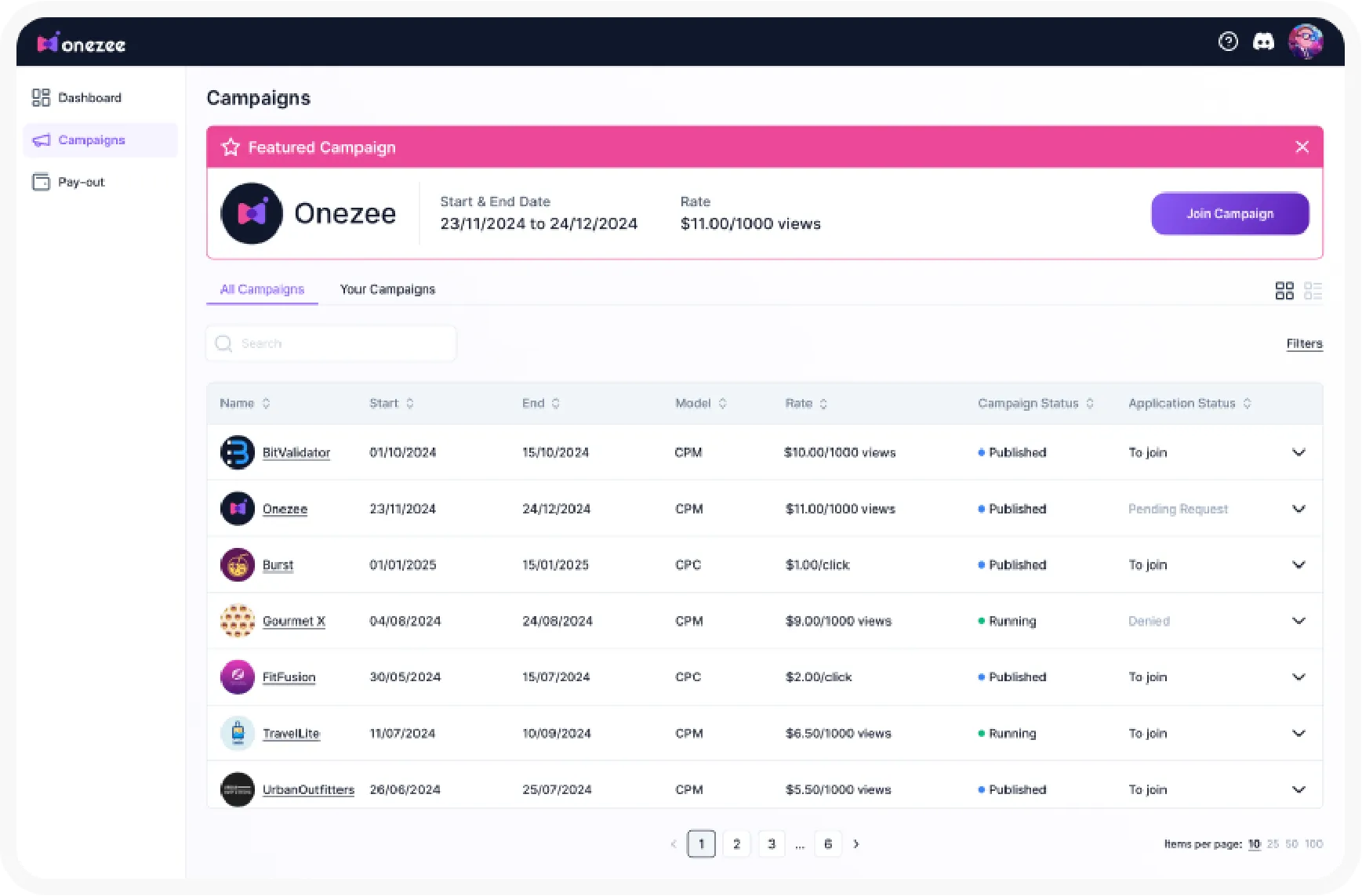Click To join in BitValidator row
The width and height of the screenshot is (1362, 896).
coord(1148,452)
